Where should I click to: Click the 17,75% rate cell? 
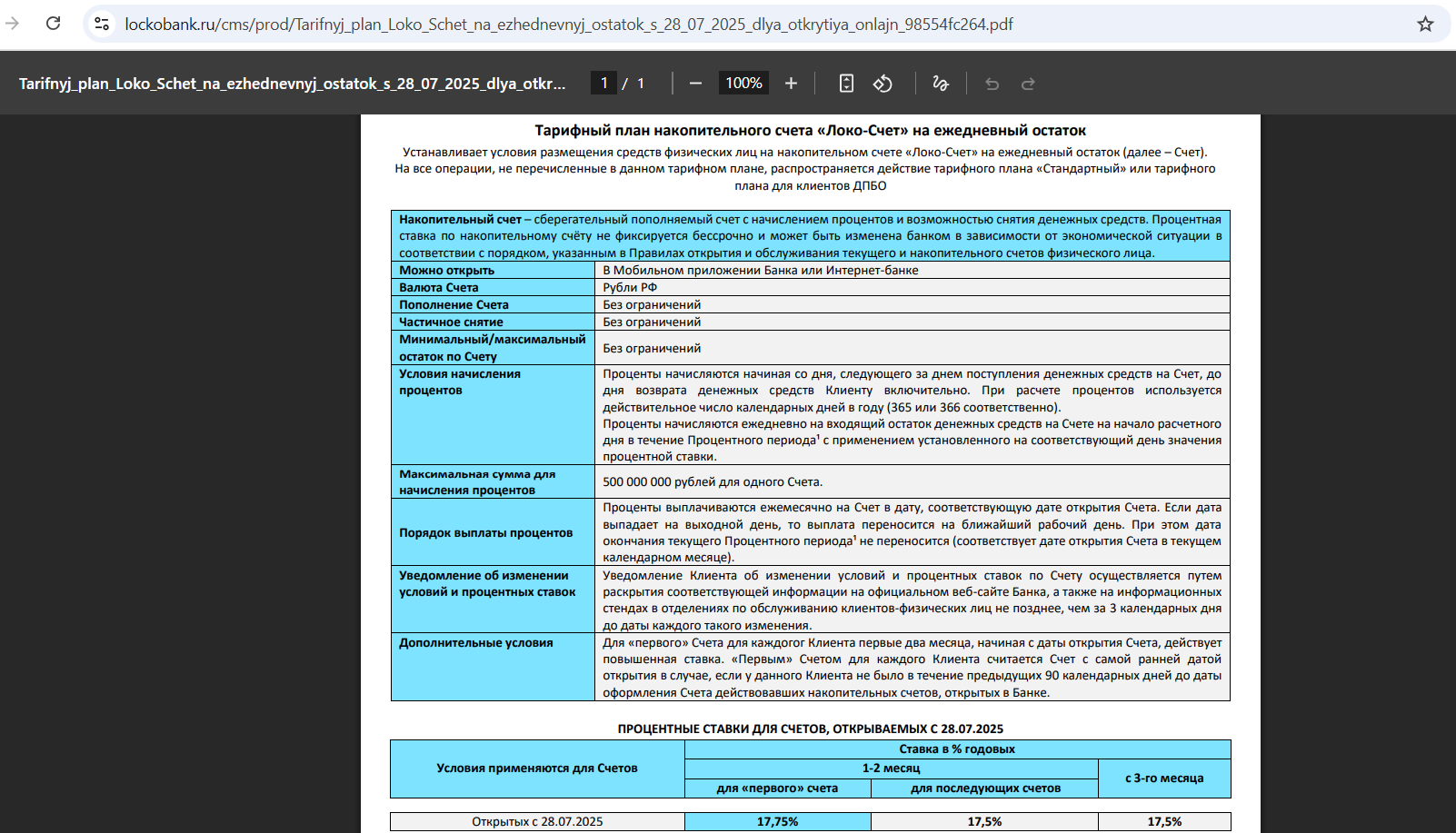pyautogui.click(x=777, y=822)
